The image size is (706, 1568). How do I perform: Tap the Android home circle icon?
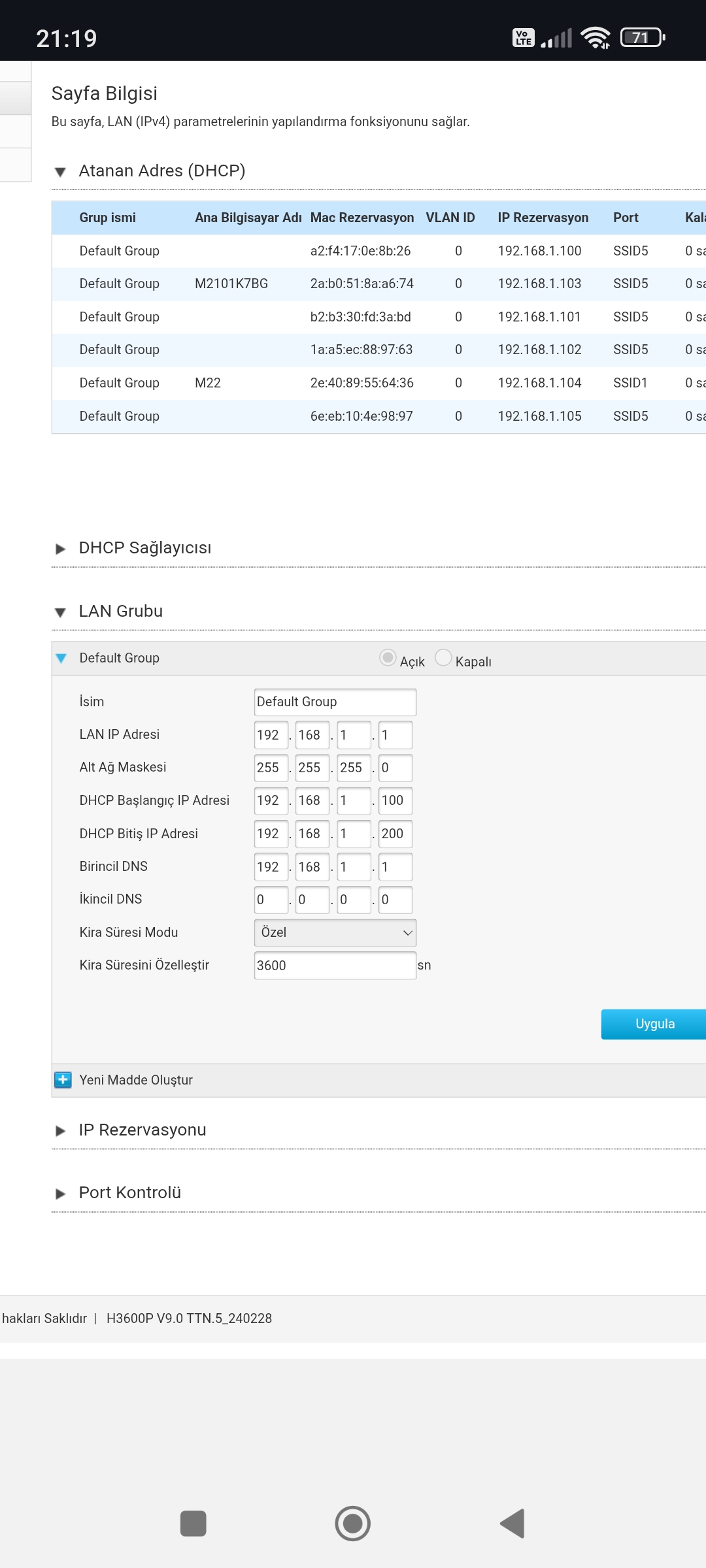[x=353, y=1524]
